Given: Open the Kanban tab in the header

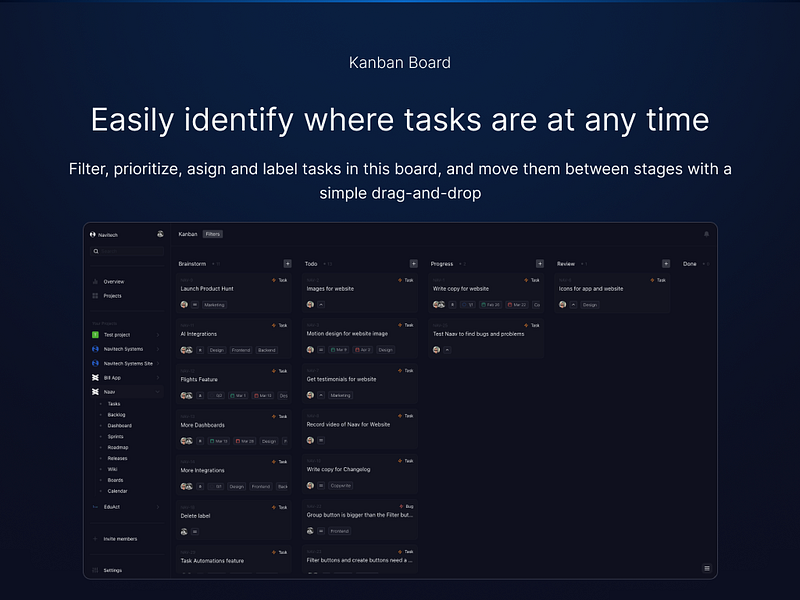Looking at the screenshot, I should (188, 234).
